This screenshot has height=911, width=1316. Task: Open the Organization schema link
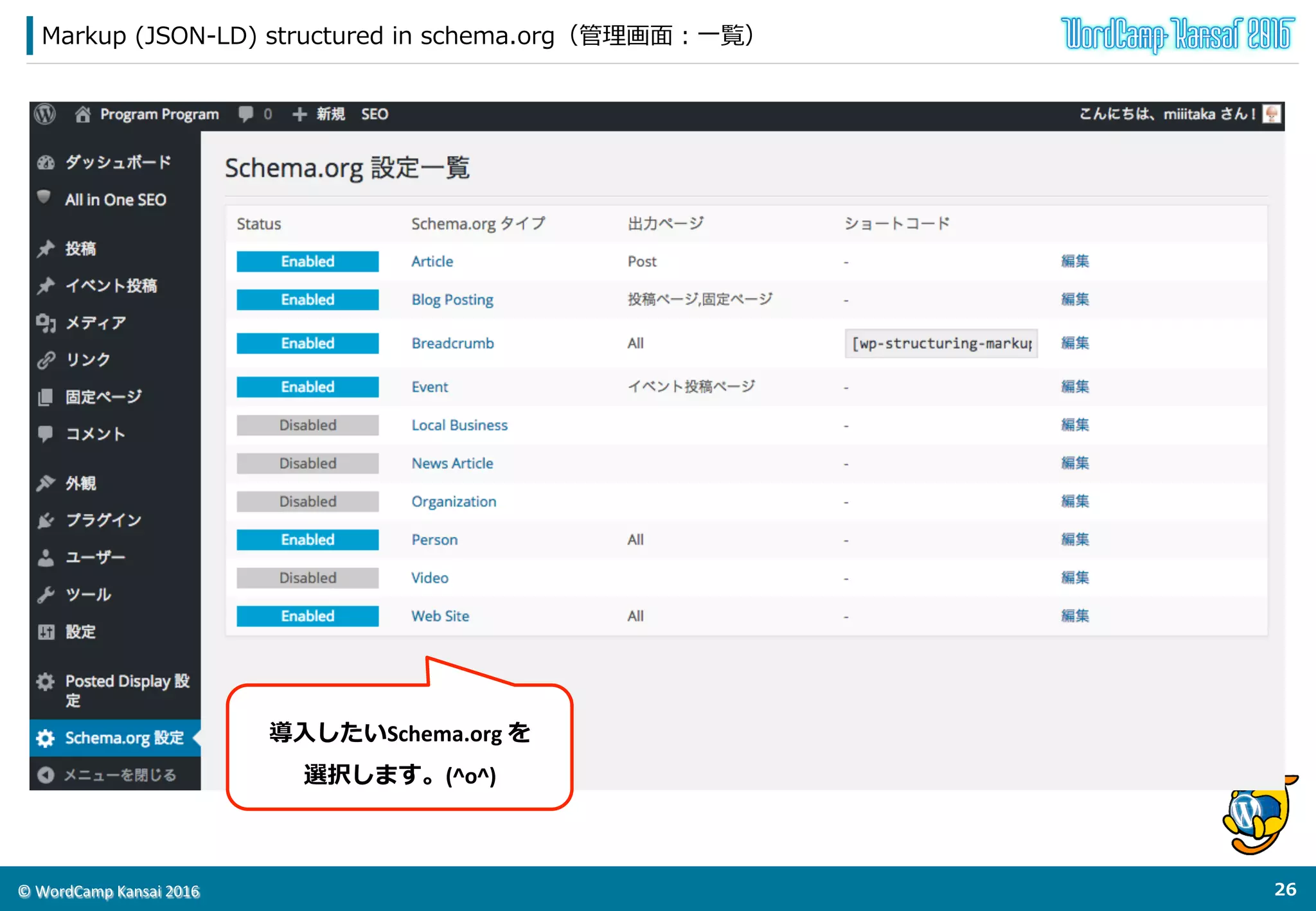point(454,502)
